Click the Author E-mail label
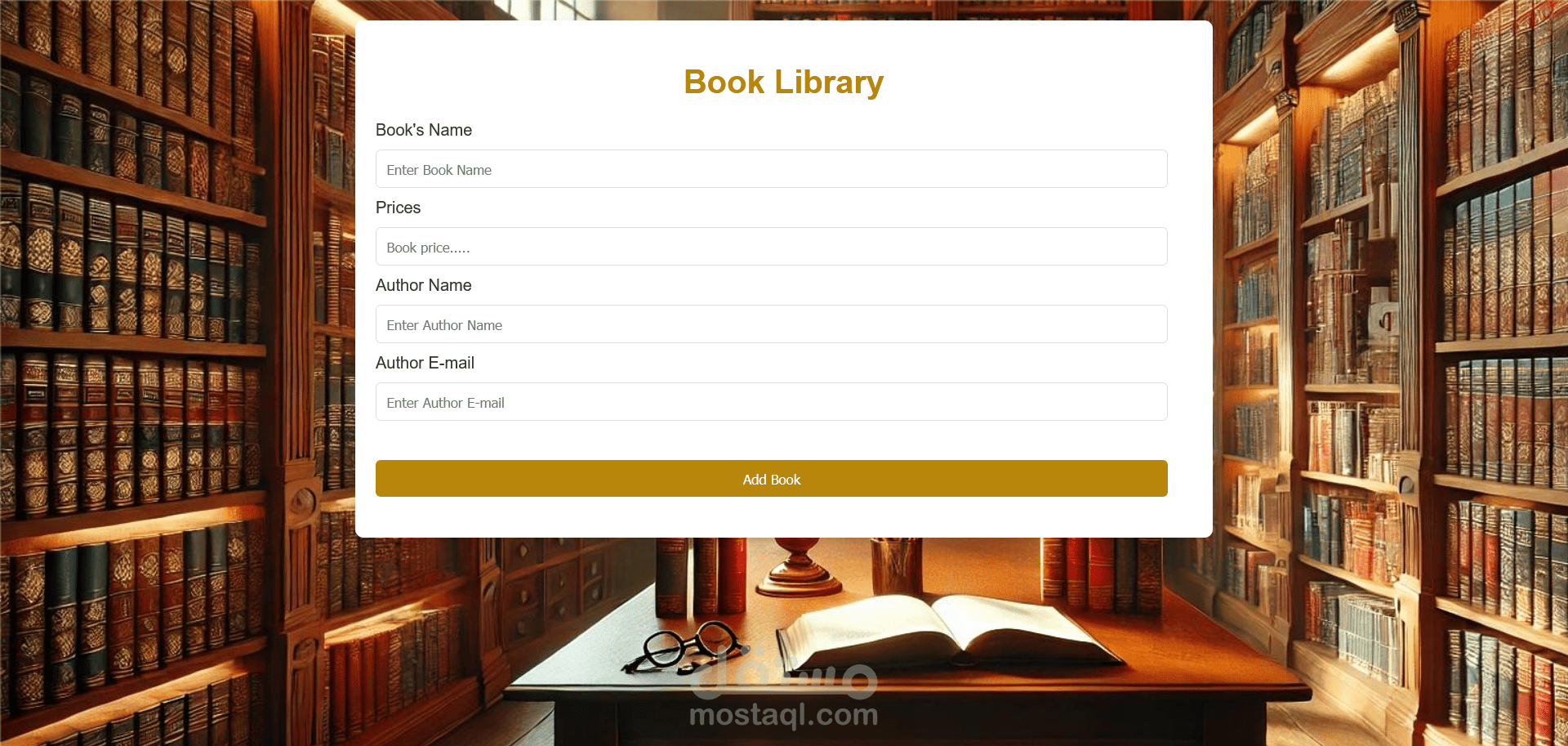This screenshot has height=746, width=1568. click(425, 363)
